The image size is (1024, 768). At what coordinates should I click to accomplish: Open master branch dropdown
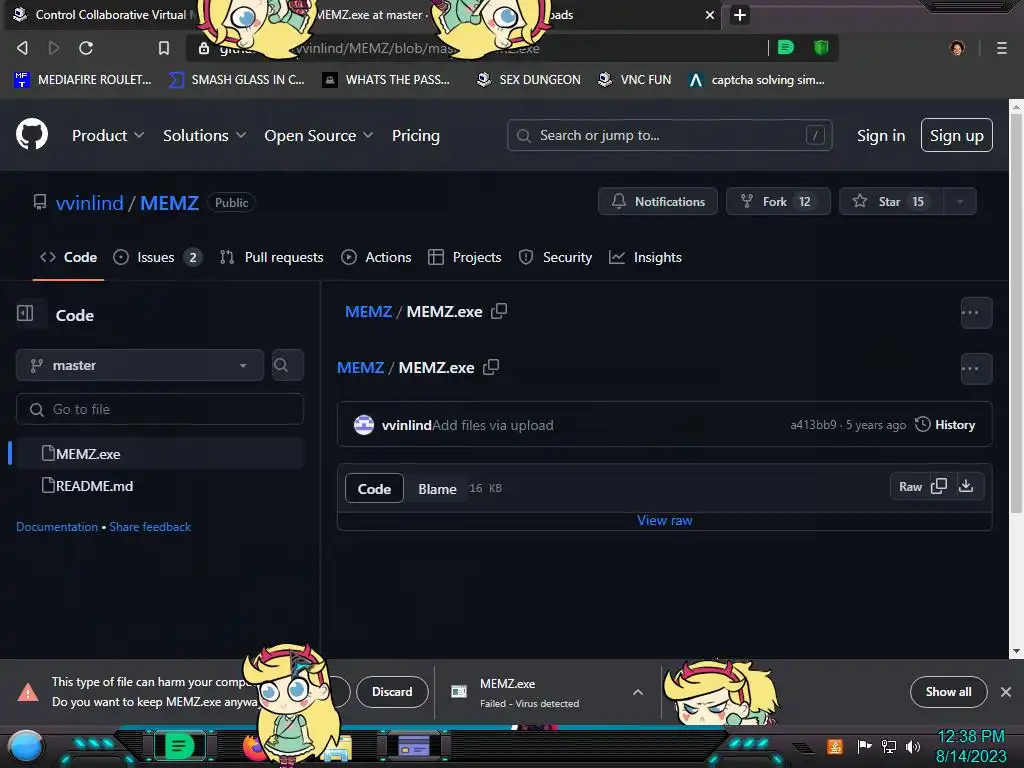[140, 365]
